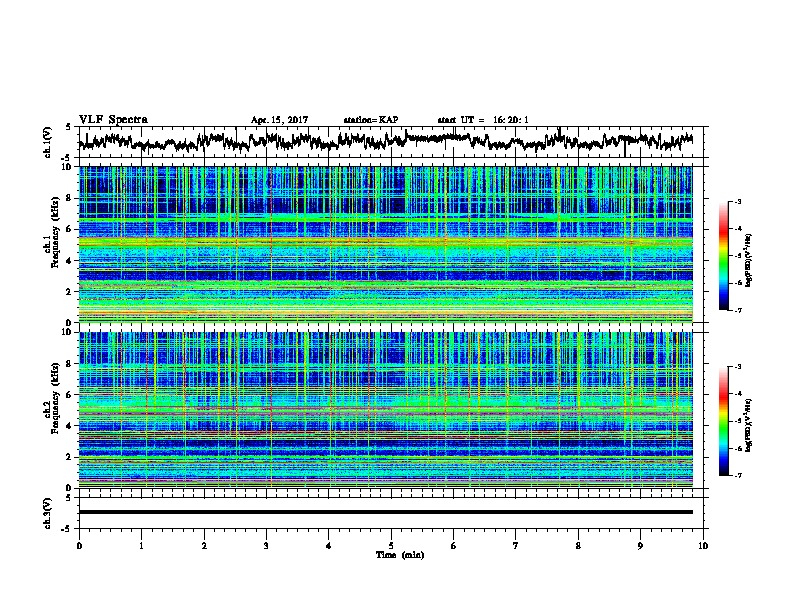
Task: Click time axis tick label "2"
Action: (x=204, y=546)
